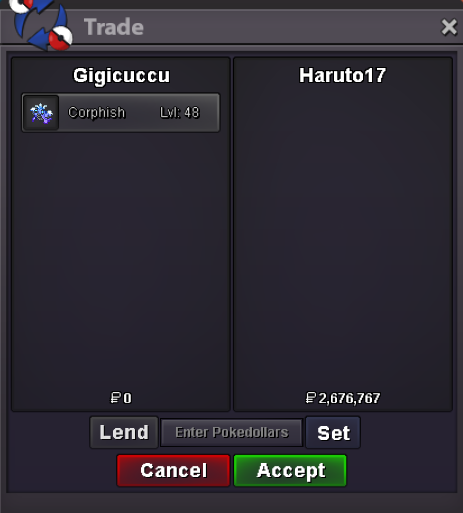Click the Haruto17 player name

coord(342,75)
